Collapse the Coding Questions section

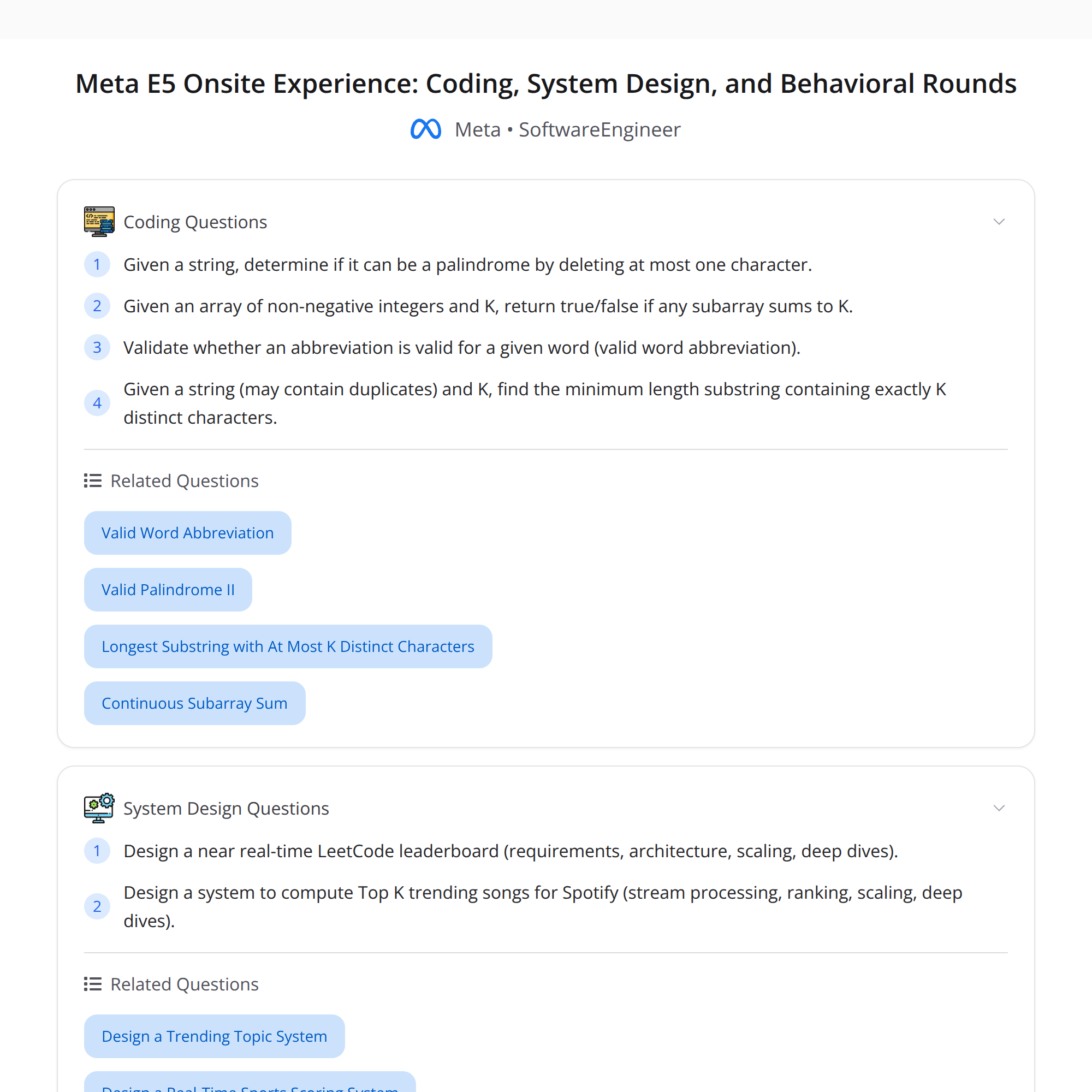coord(999,221)
